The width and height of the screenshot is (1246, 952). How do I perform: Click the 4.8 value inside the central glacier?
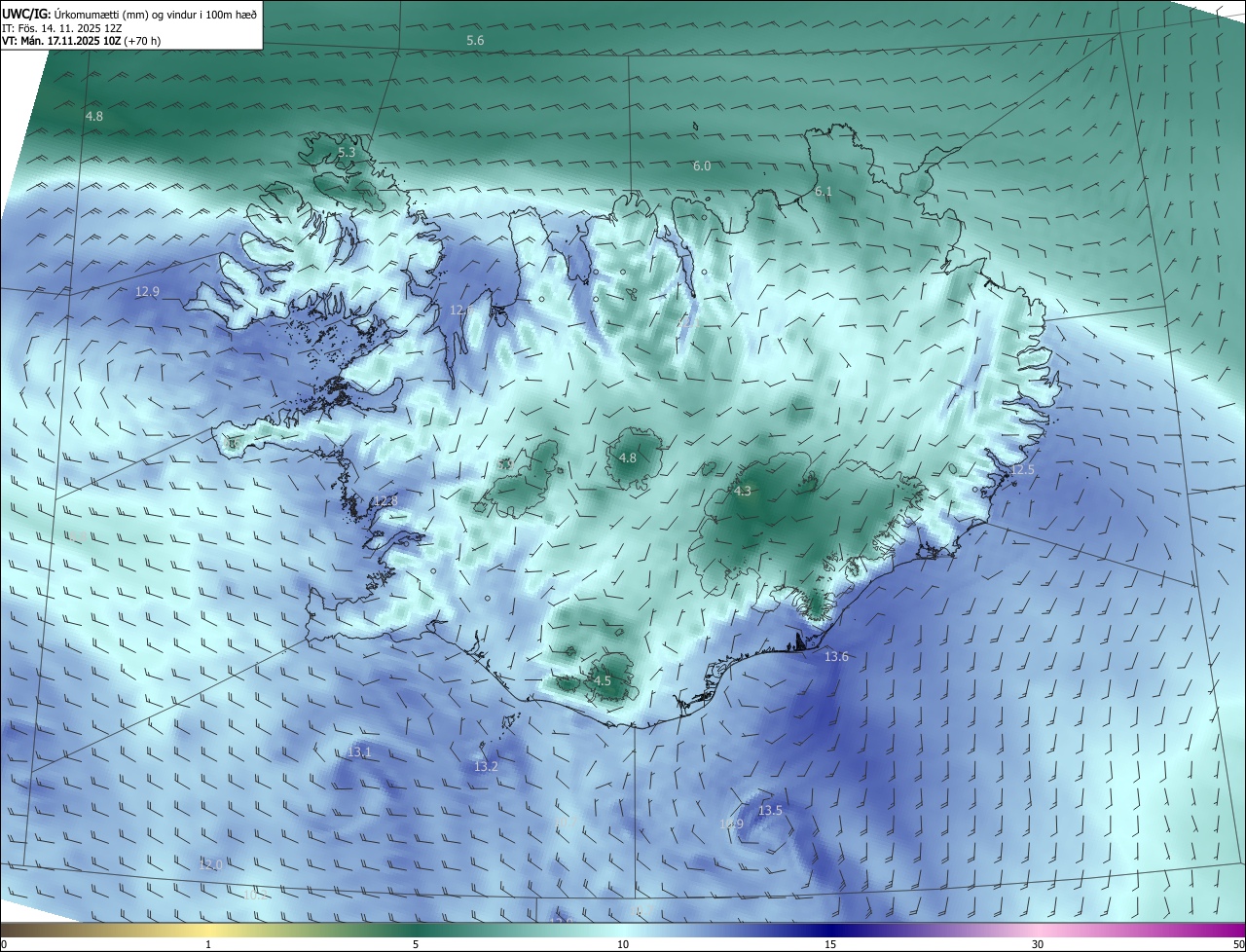click(628, 458)
